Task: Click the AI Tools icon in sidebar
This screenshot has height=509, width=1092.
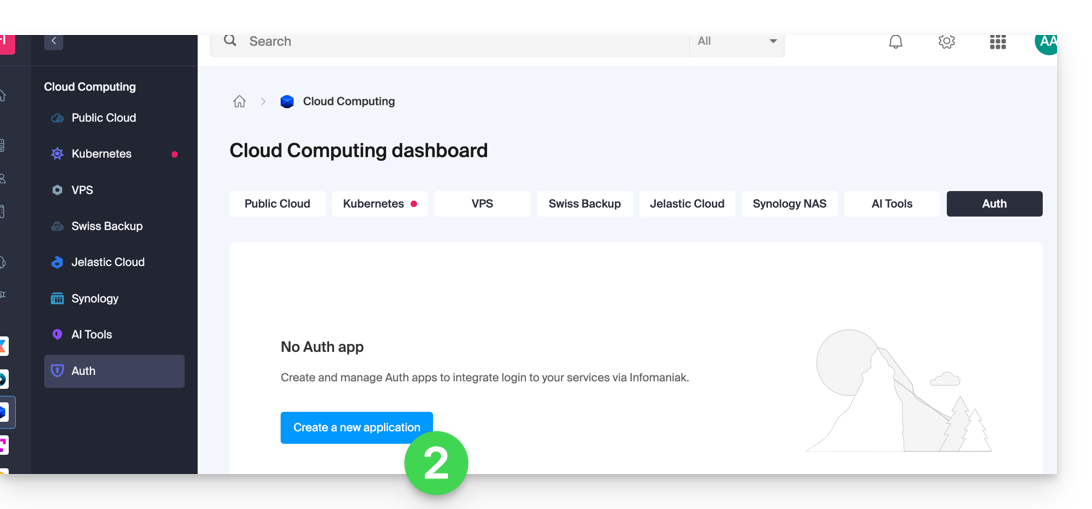Action: click(x=58, y=335)
